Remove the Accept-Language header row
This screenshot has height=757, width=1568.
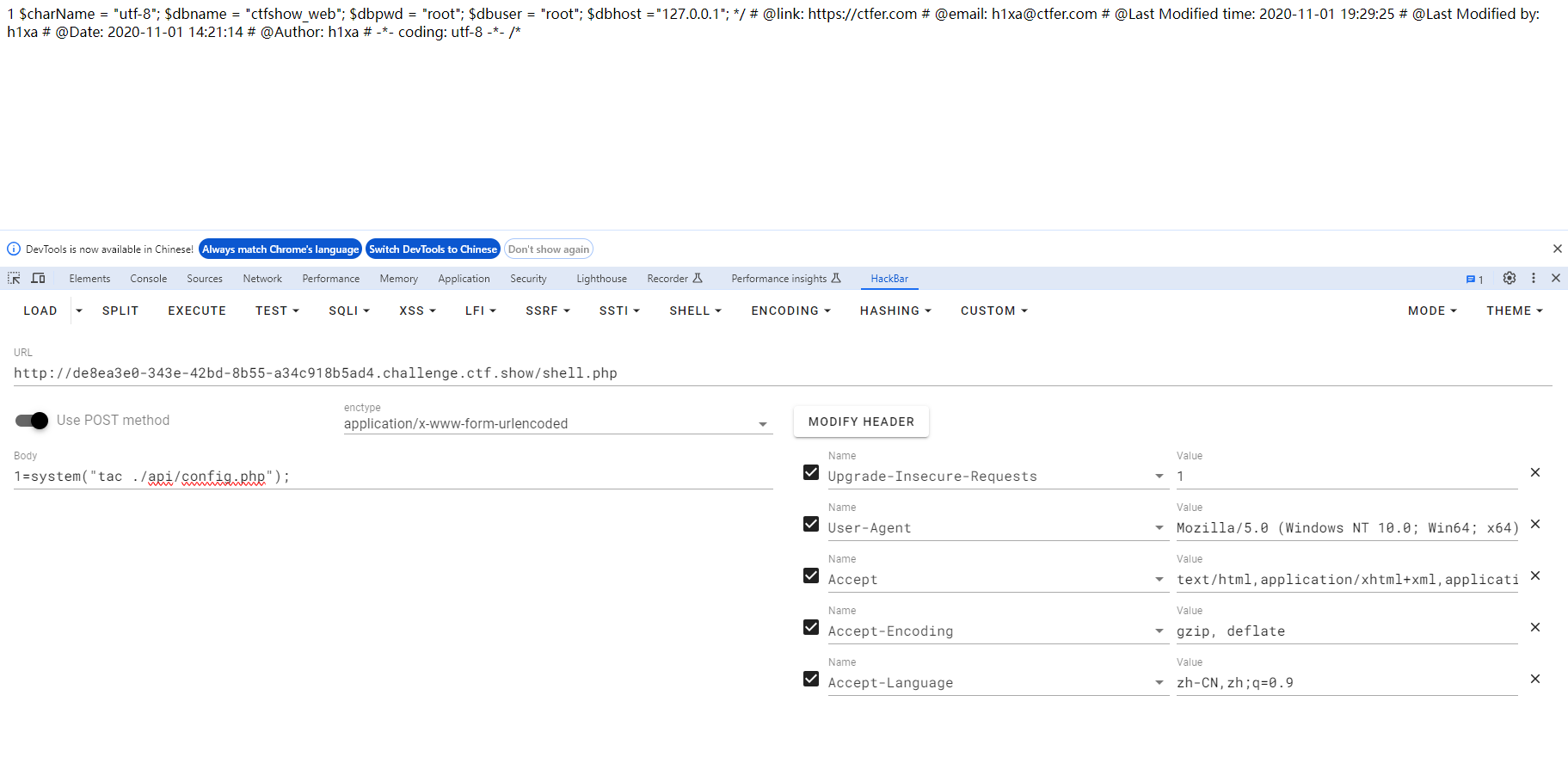[x=1535, y=679]
